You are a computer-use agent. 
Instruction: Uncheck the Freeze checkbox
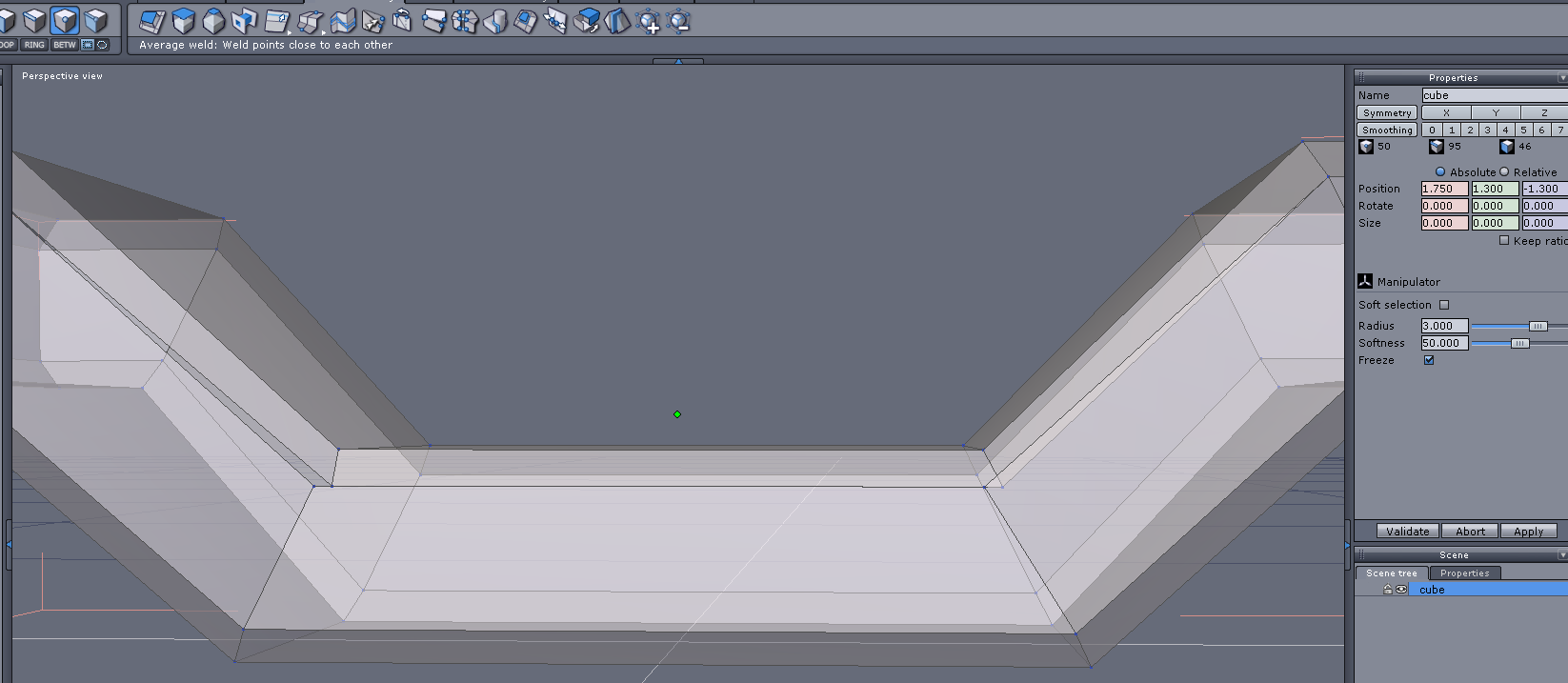click(x=1429, y=360)
